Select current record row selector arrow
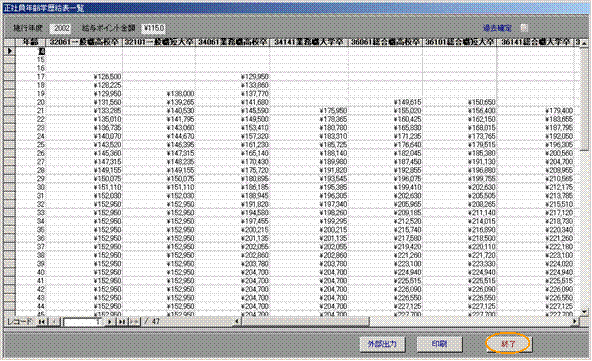Viewport: 592px width, 361px height. (9, 51)
